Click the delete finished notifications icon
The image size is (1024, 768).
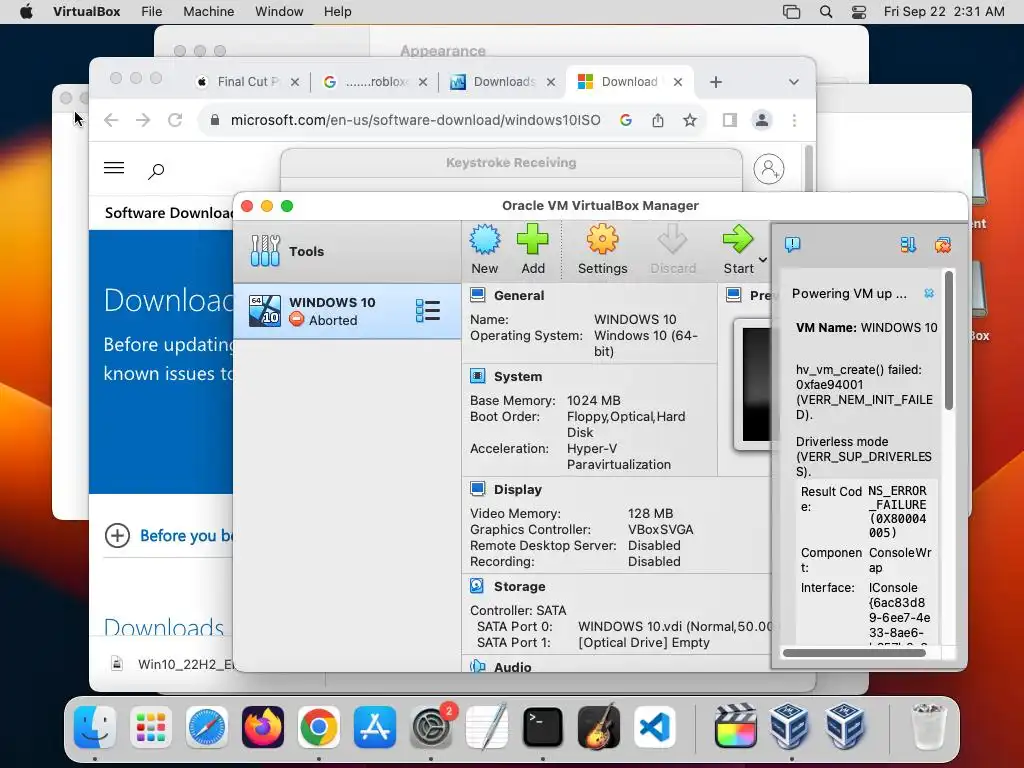click(x=942, y=245)
